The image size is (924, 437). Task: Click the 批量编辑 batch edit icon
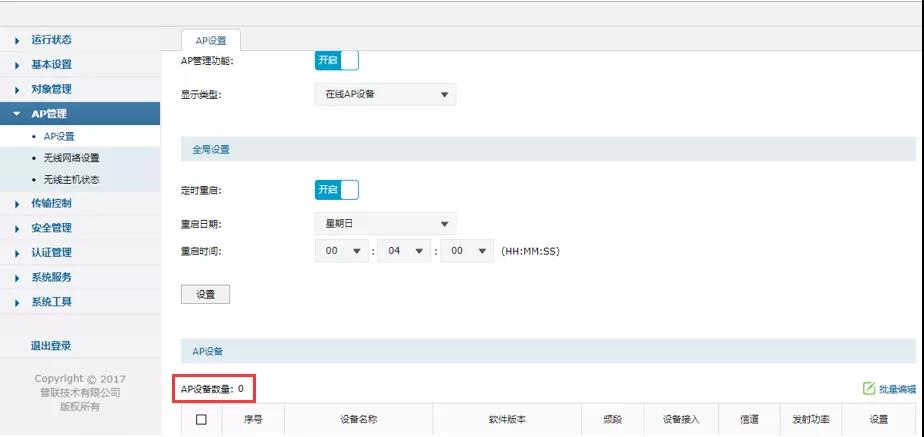(x=869, y=388)
